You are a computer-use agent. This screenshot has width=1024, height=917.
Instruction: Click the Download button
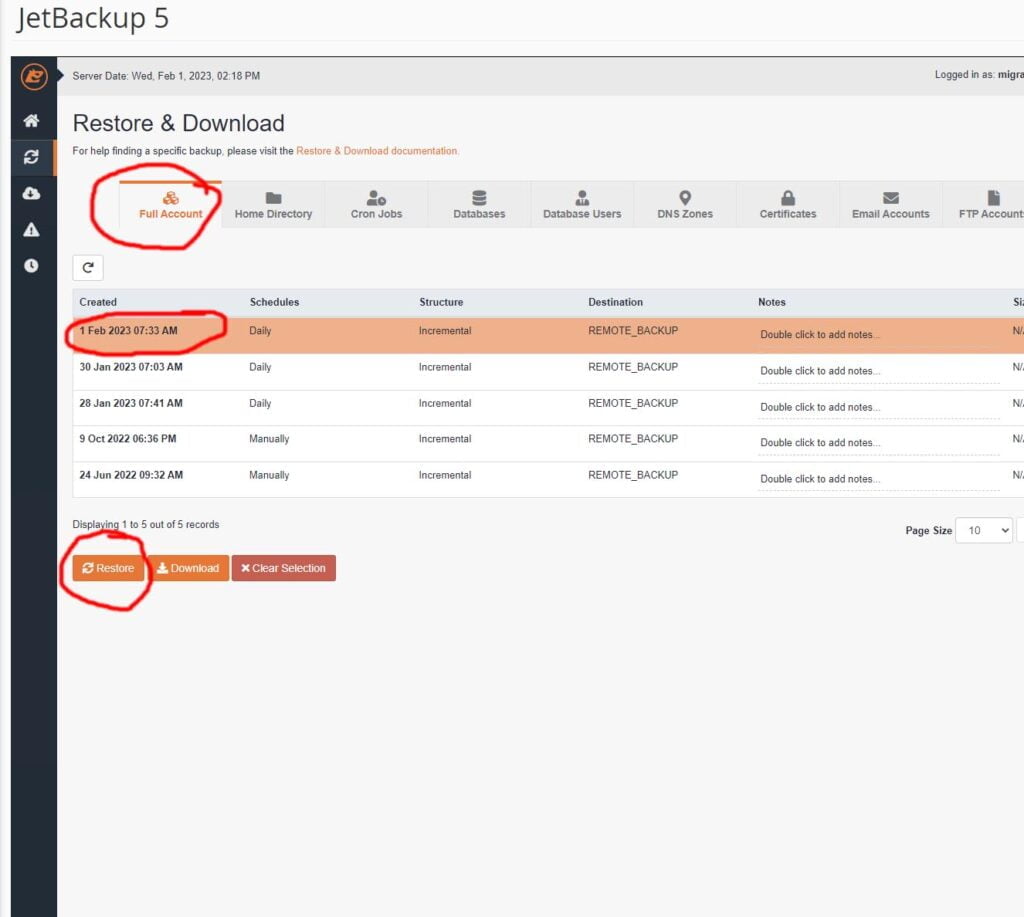(188, 568)
